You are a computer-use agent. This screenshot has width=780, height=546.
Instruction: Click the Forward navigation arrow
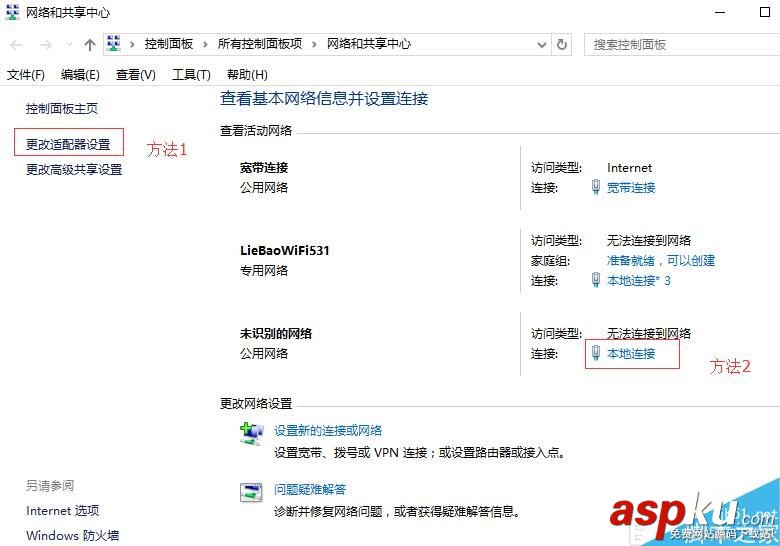(45, 45)
